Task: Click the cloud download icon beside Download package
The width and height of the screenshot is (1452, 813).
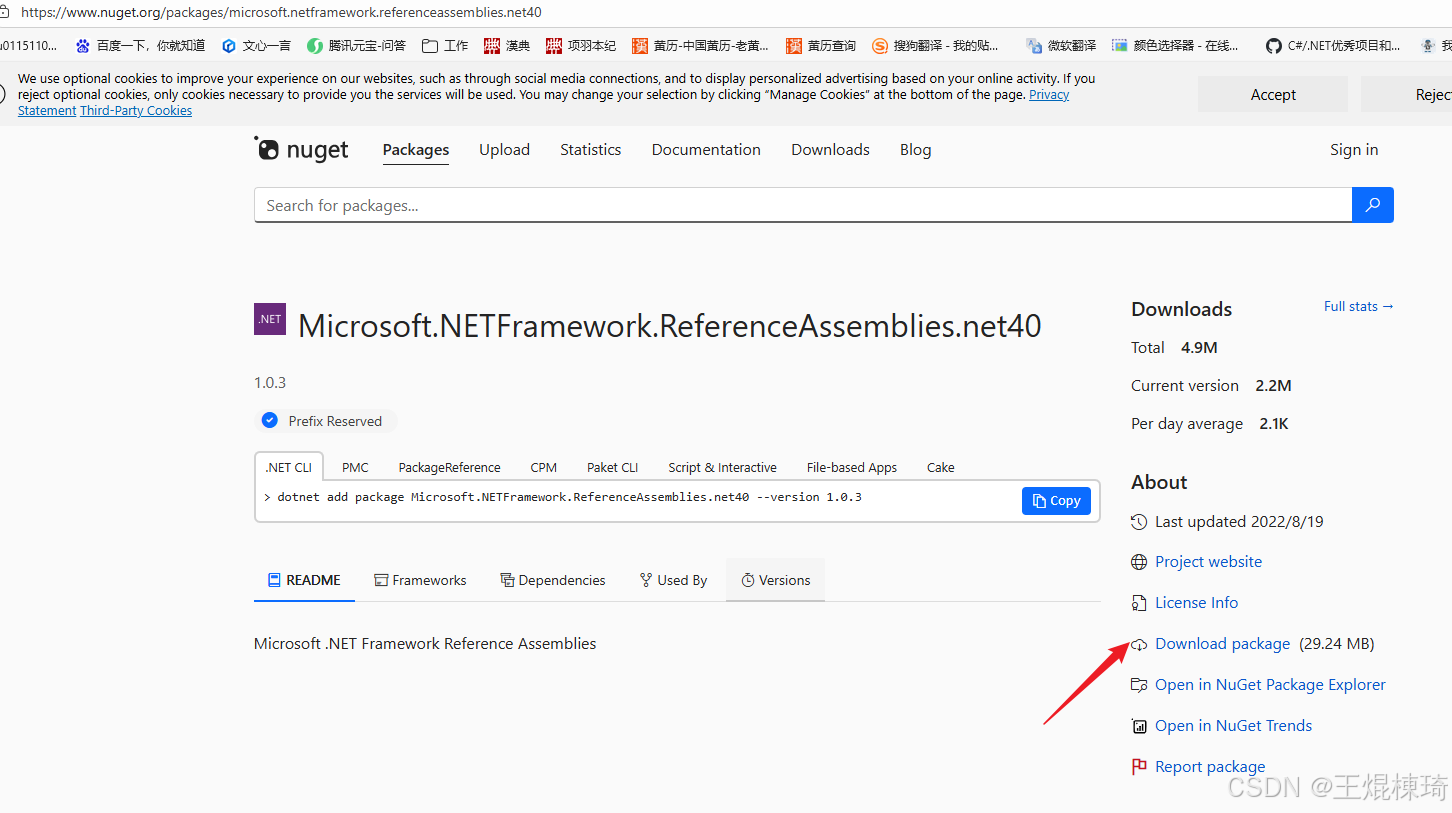Action: click(x=1138, y=644)
